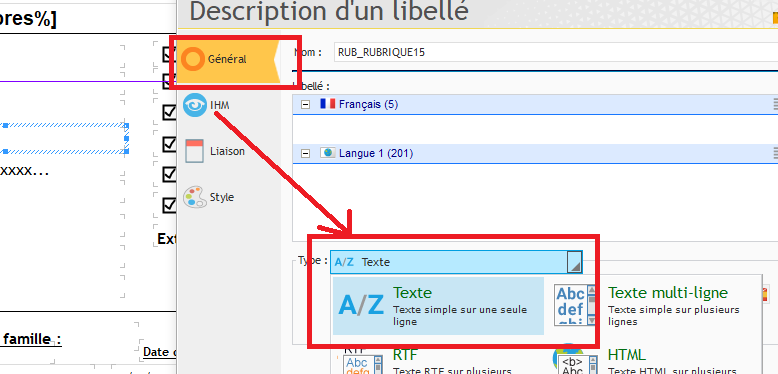Open the Langue 1 row options menu
This screenshot has height=374, width=778.
coord(775,153)
